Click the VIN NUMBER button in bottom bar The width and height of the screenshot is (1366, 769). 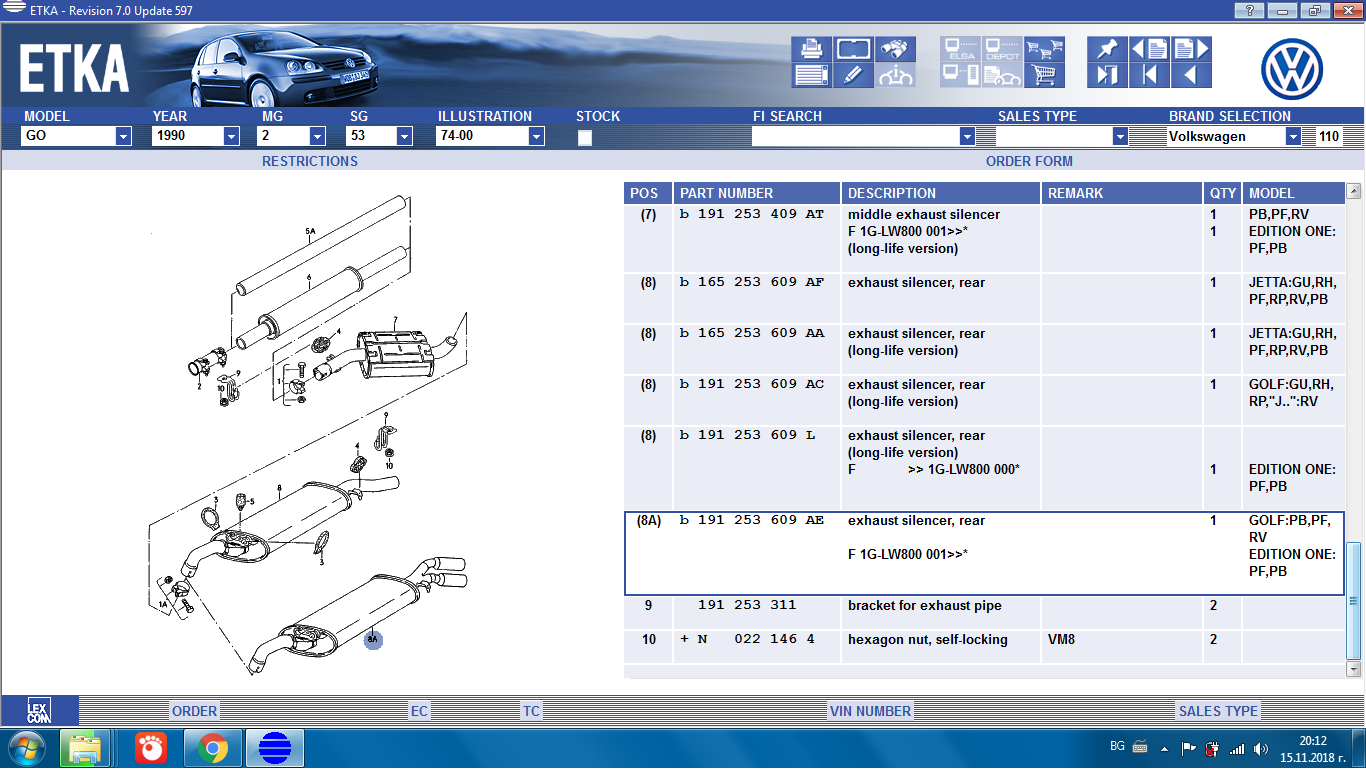click(x=870, y=711)
